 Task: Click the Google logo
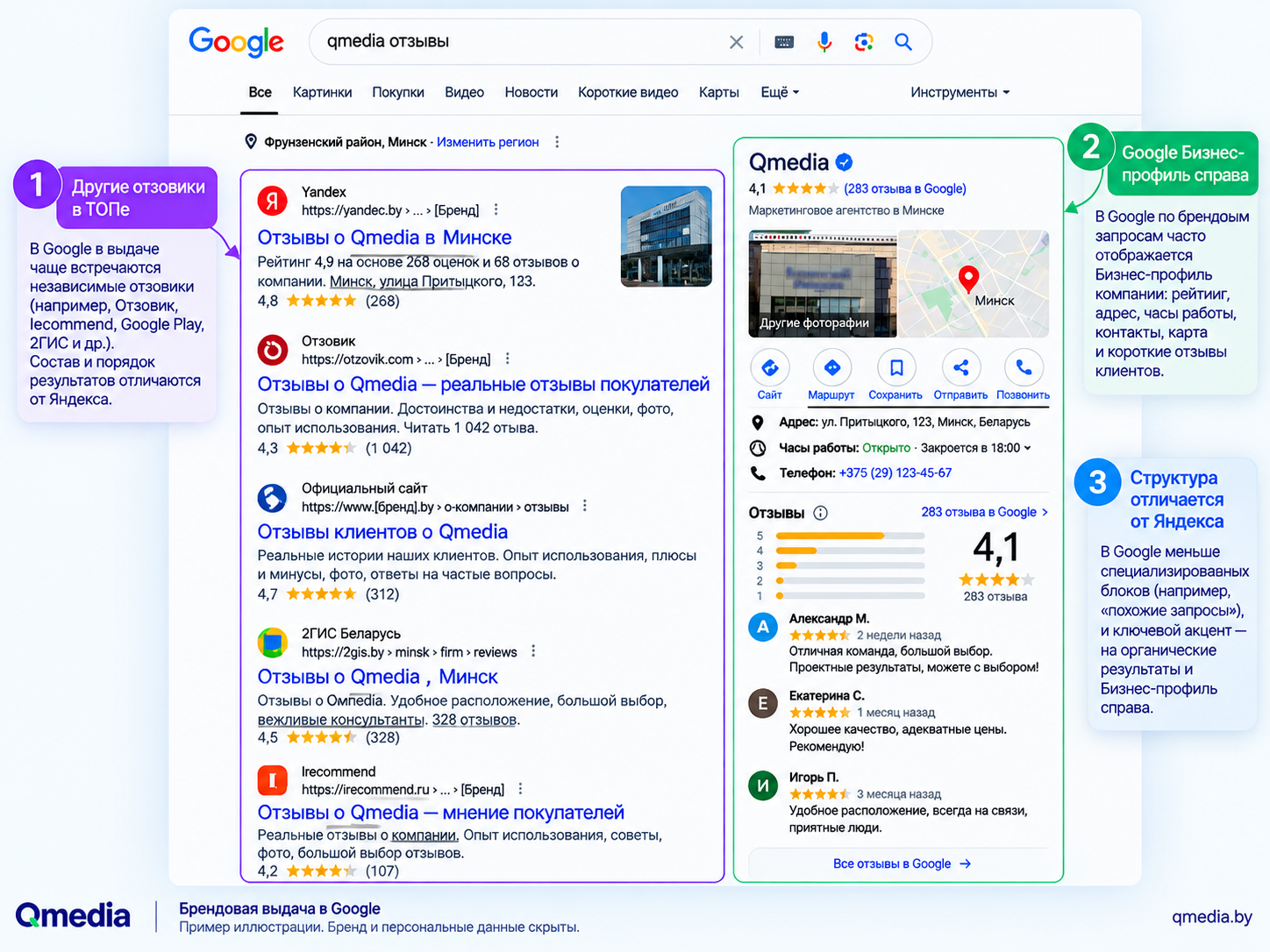tap(236, 41)
